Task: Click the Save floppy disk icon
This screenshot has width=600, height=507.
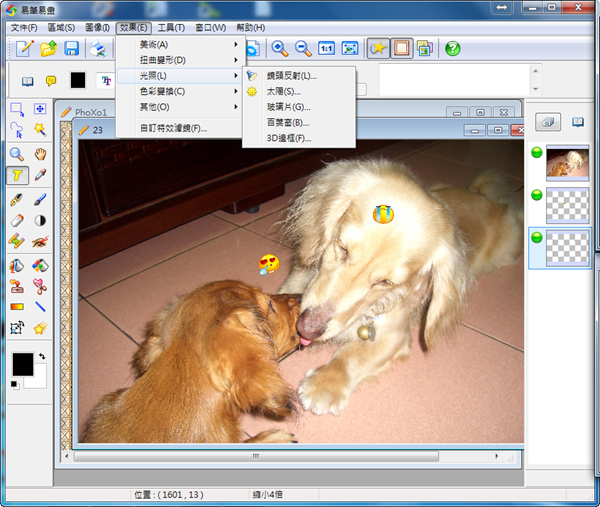Action: pos(72,49)
